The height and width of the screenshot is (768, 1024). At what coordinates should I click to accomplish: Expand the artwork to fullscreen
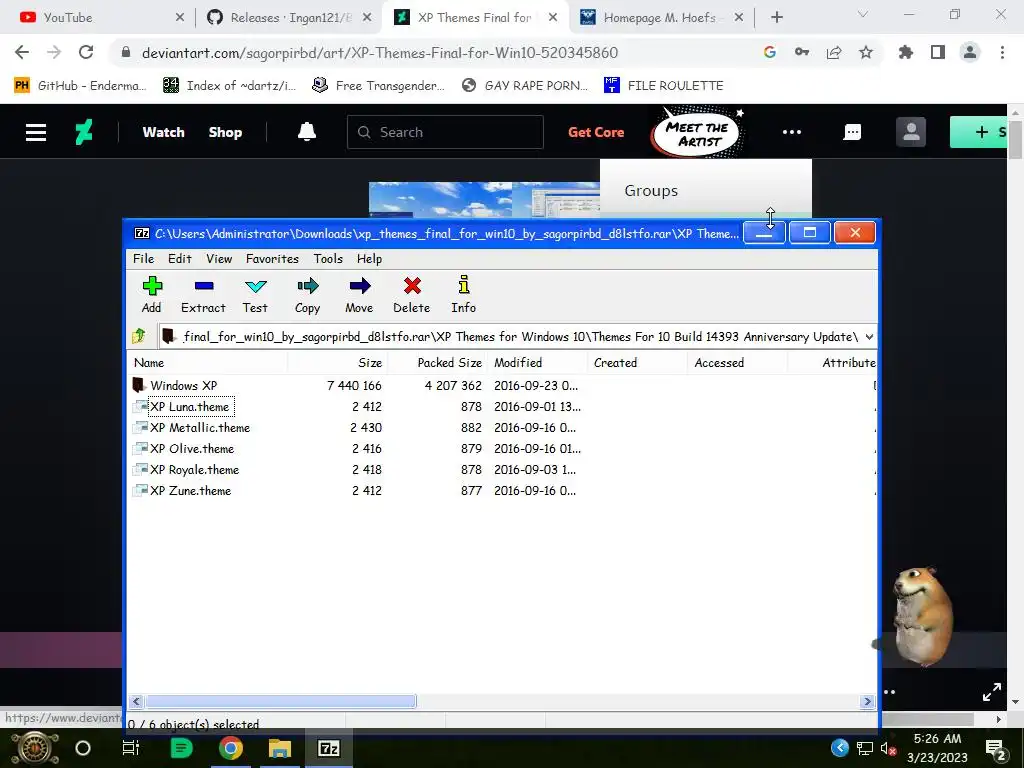[991, 692]
